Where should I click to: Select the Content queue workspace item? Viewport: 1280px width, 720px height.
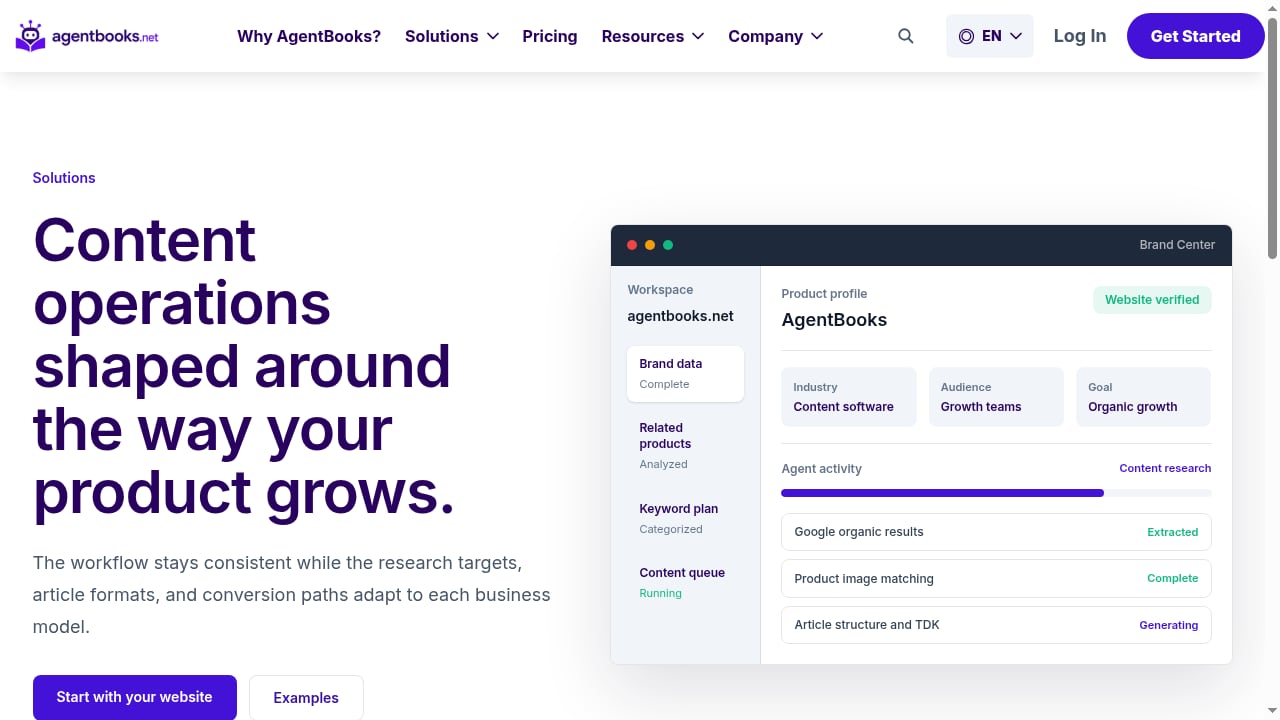pos(685,583)
